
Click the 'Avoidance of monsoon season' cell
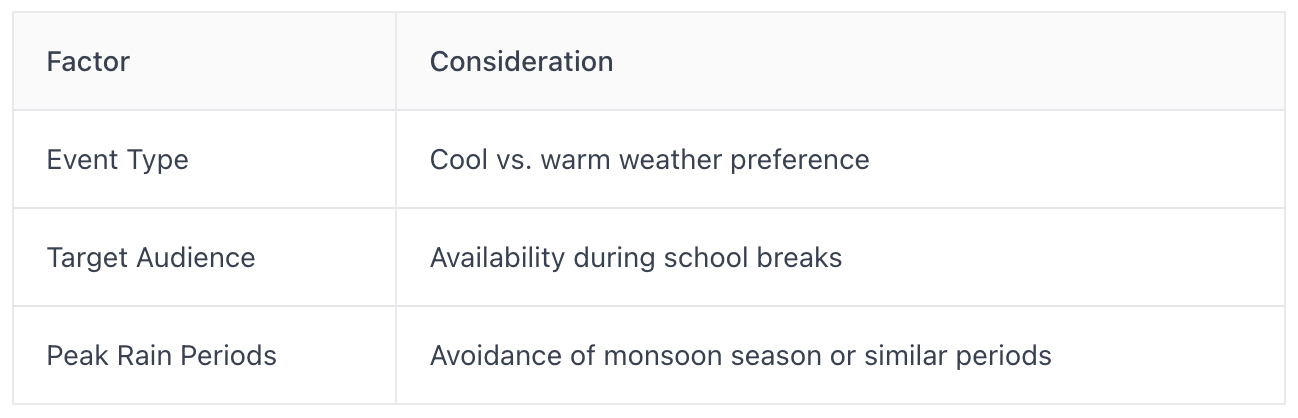coord(840,355)
